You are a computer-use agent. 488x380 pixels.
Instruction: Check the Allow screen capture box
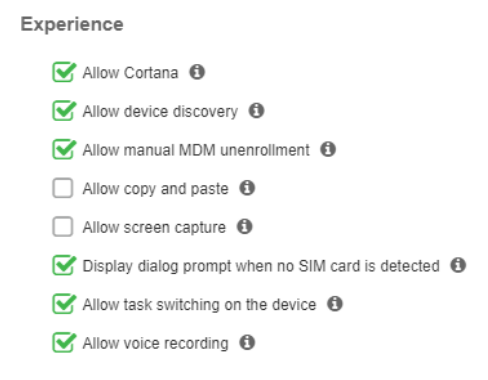click(63, 227)
